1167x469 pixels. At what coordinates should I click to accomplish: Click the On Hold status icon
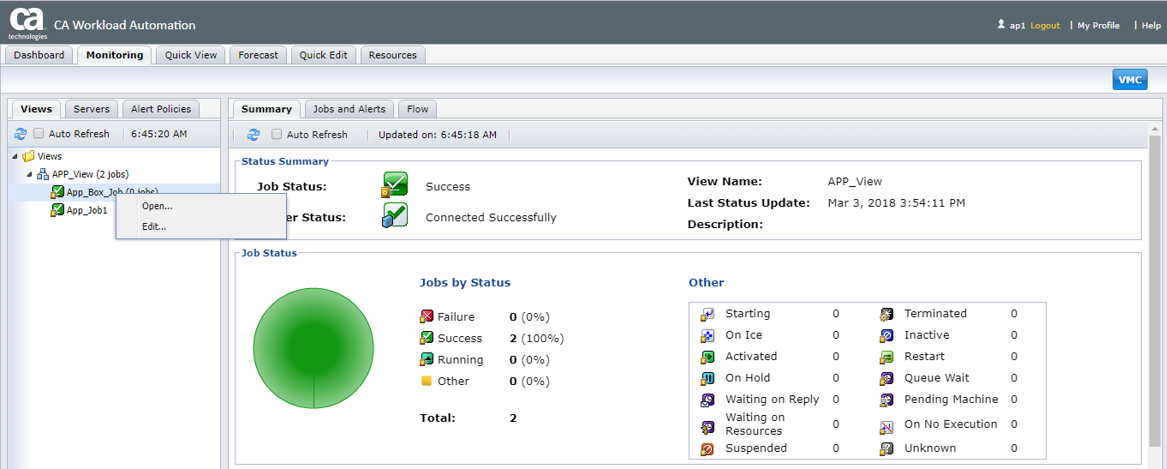(708, 378)
